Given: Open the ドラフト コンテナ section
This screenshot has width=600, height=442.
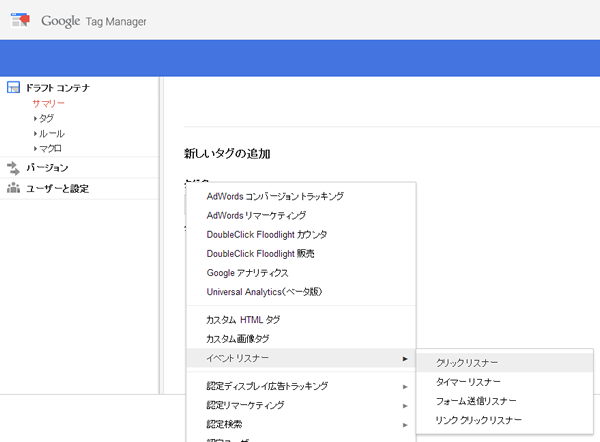Looking at the screenshot, I should 58,88.
